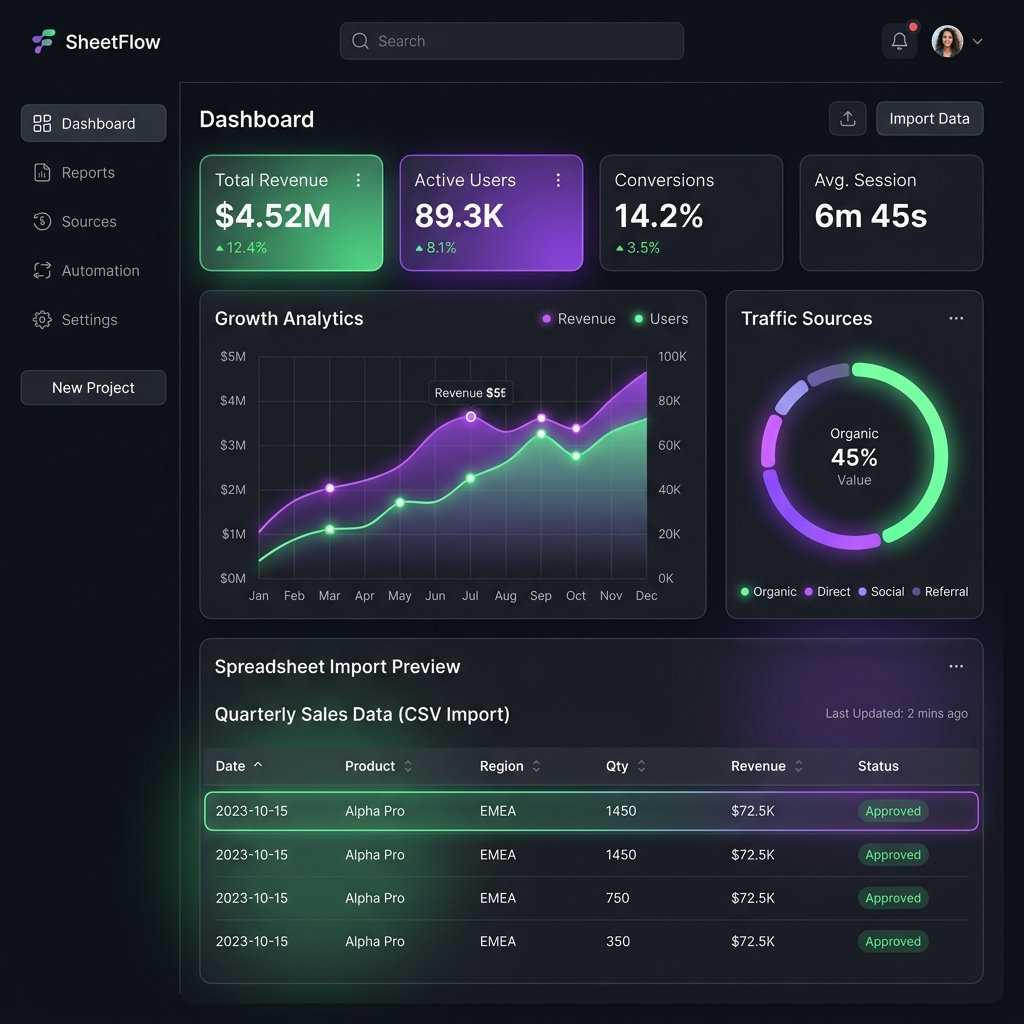Open Settings from the sidebar
The image size is (1024, 1024).
(93, 319)
